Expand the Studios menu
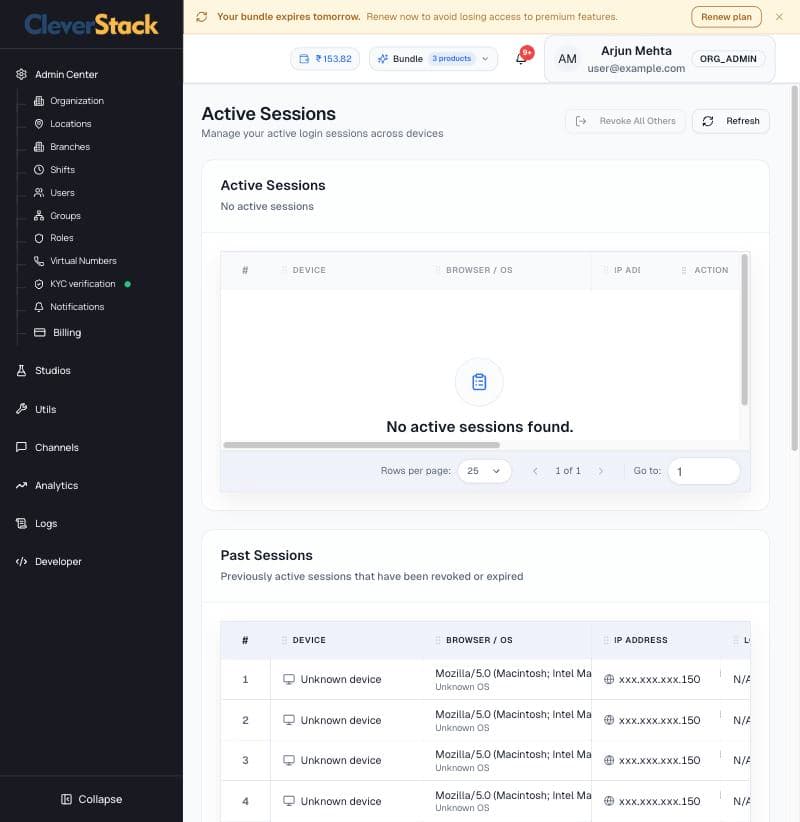 click(52, 371)
